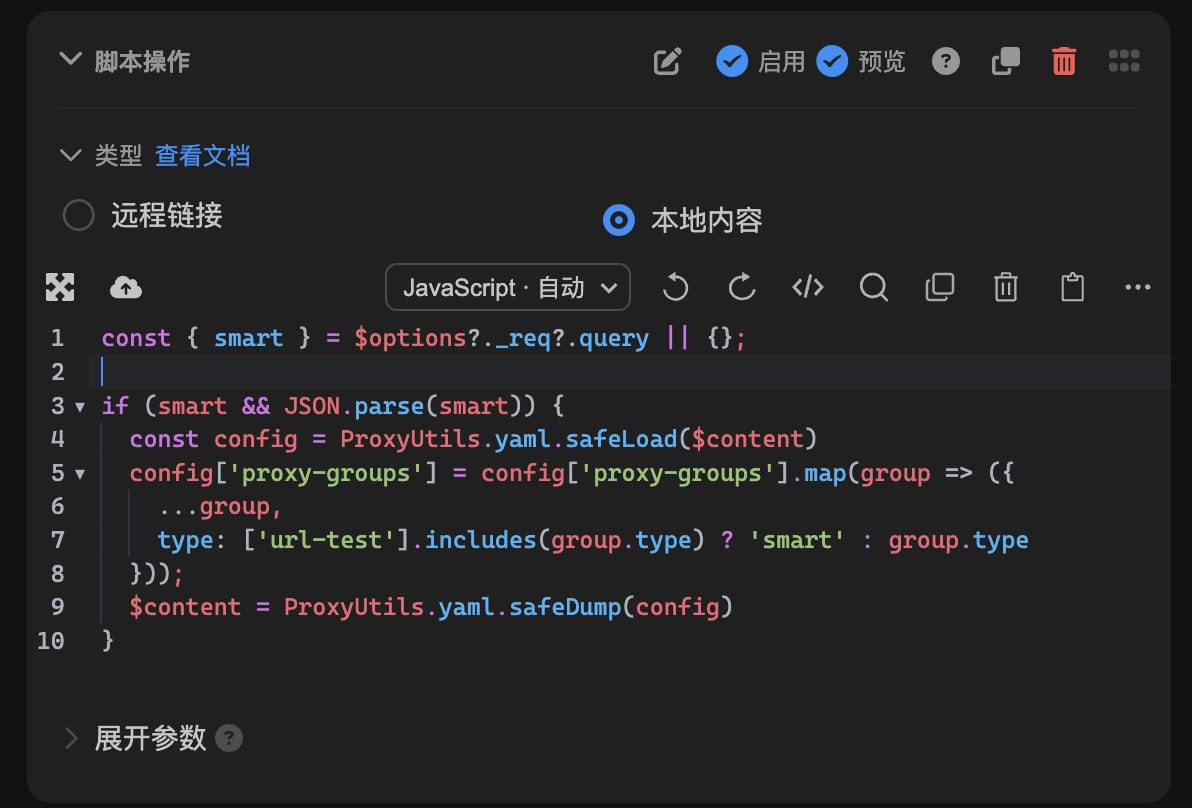1192x808 pixels.
Task: Click 'safeLoad' on line 4
Action: coord(621,439)
